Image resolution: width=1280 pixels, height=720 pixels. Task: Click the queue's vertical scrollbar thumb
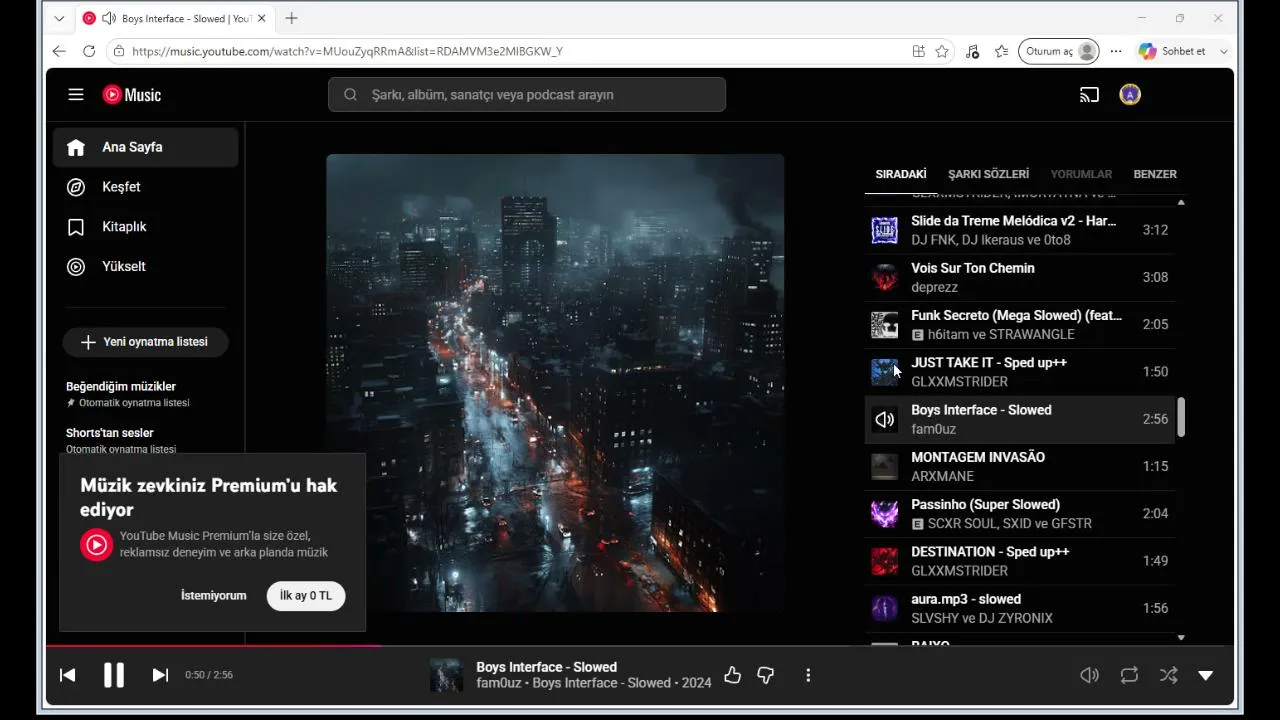[x=1181, y=417]
